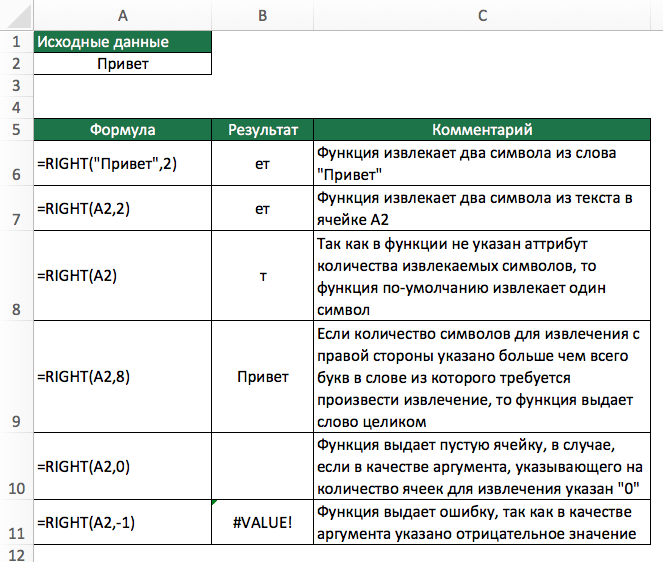The width and height of the screenshot is (663, 562).
Task: Click the 'Формула' table header cell
Action: coord(123,129)
